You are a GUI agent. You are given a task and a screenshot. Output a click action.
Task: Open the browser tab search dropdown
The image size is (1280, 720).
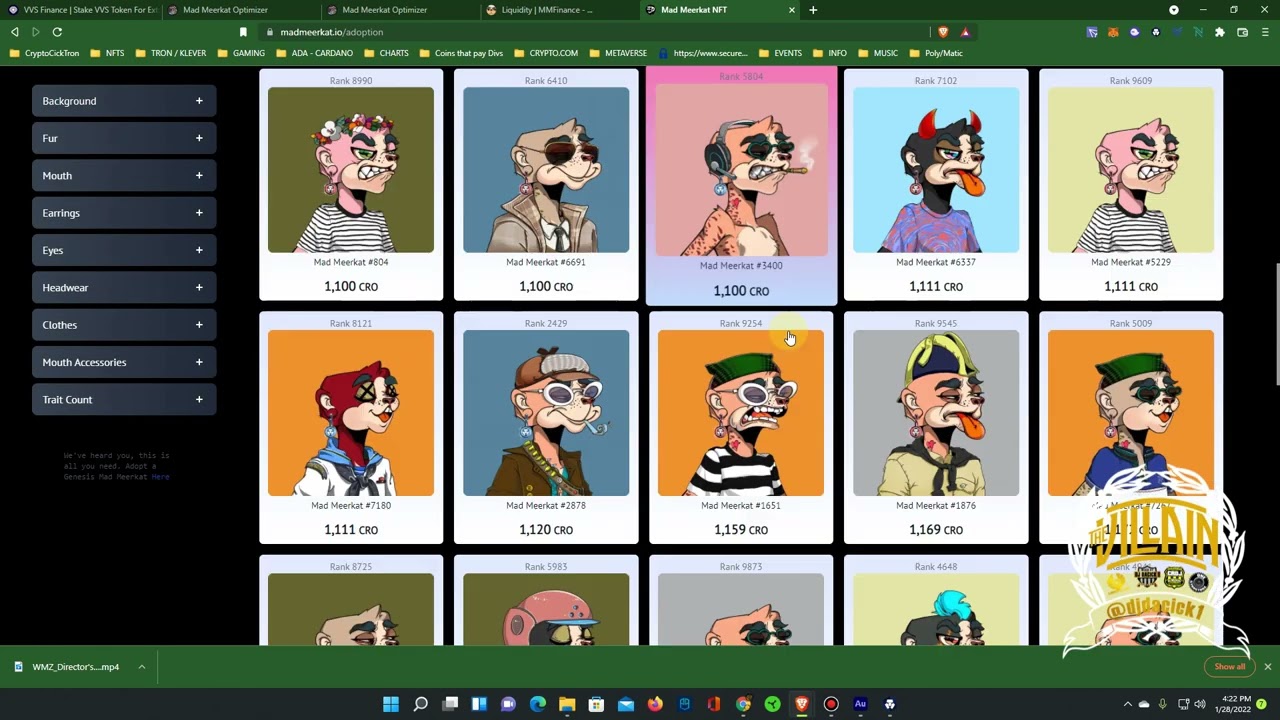(1174, 10)
